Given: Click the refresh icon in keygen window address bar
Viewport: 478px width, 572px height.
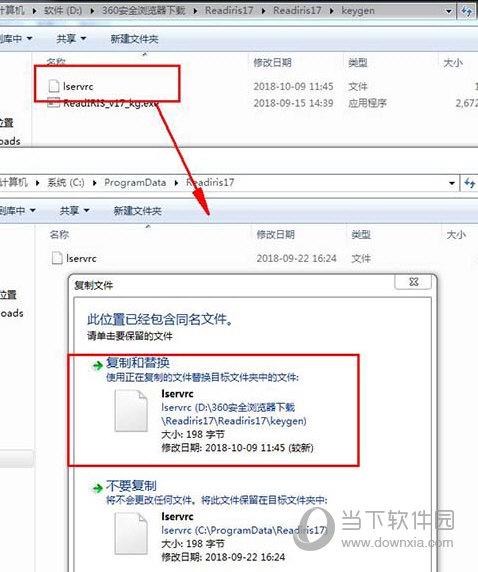Looking at the screenshot, I should (467, 11).
